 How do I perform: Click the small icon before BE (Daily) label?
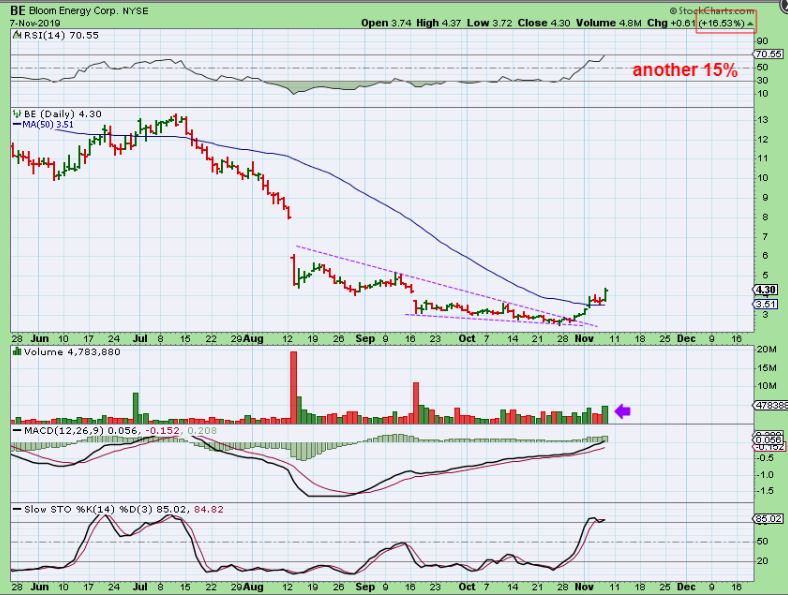(14, 114)
